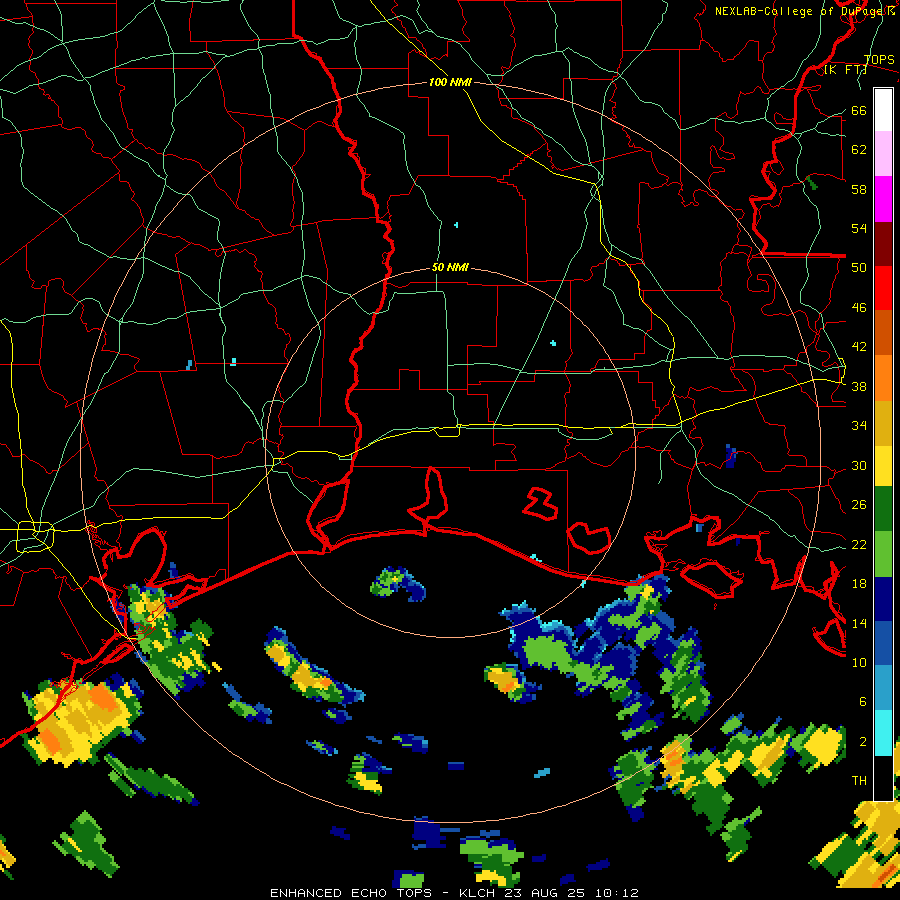Viewport: 900px width, 900px height.
Task: Click the 58 value on the legend
Action: 859,189
